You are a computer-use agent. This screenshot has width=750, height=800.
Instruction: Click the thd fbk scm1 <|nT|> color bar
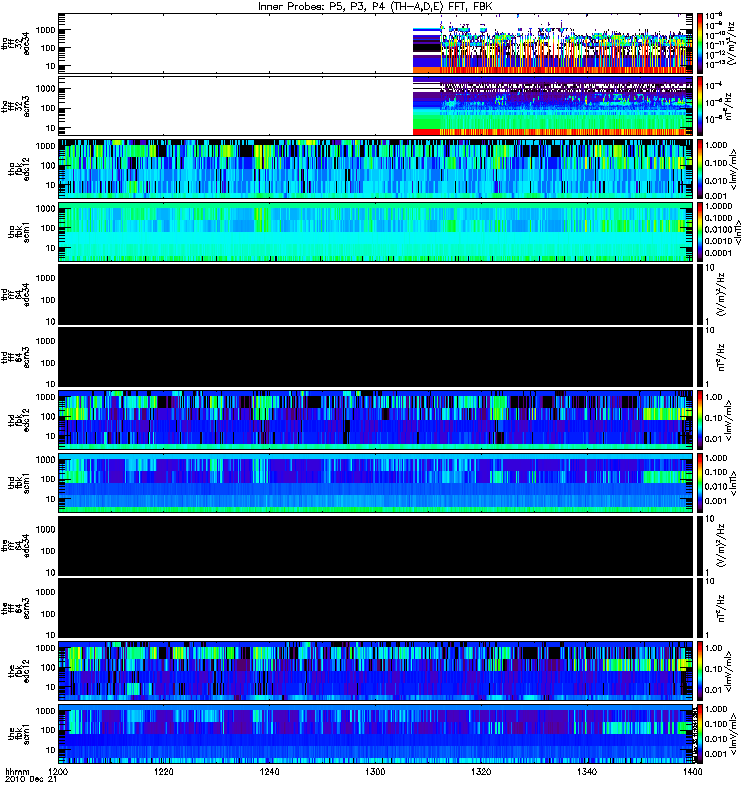click(x=699, y=483)
